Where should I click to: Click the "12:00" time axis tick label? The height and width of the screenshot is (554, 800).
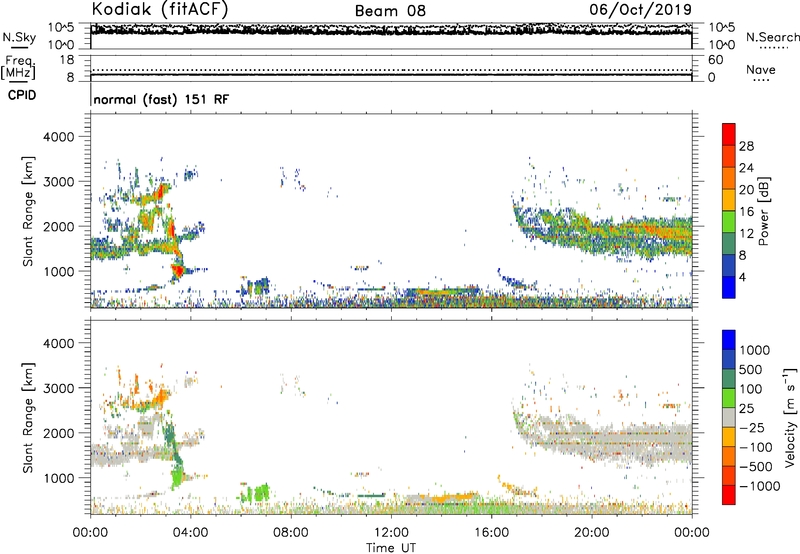click(x=391, y=533)
